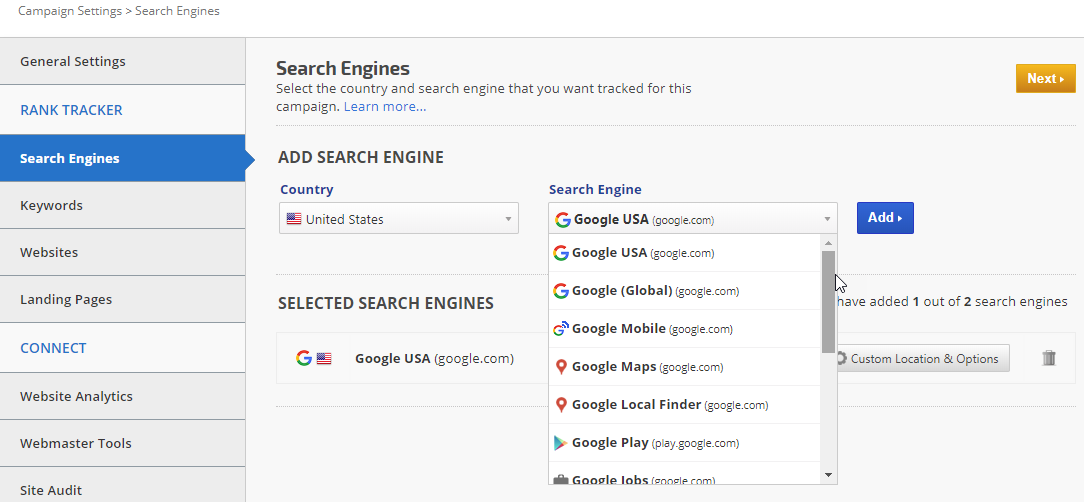1084x502 pixels.
Task: Click the Google logo in the selected engines row
Action: point(303,358)
